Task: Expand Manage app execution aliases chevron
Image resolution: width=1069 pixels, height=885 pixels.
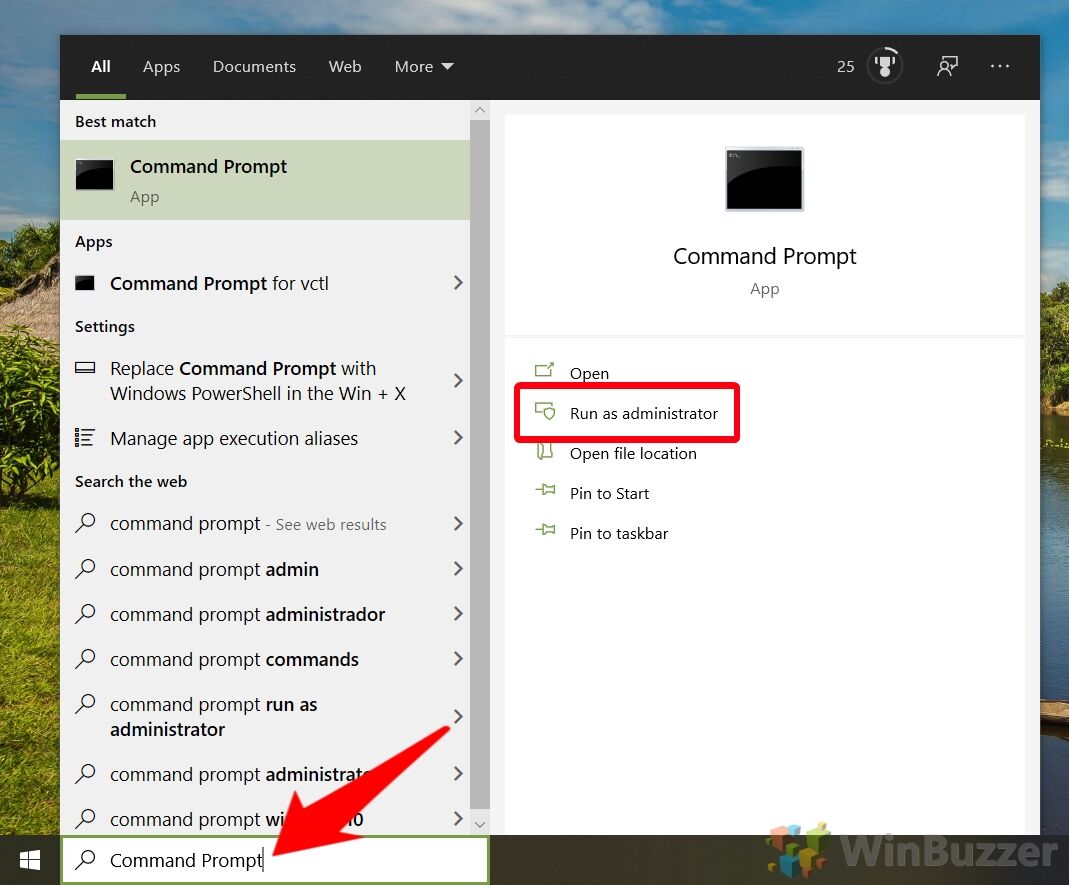Action: 458,438
